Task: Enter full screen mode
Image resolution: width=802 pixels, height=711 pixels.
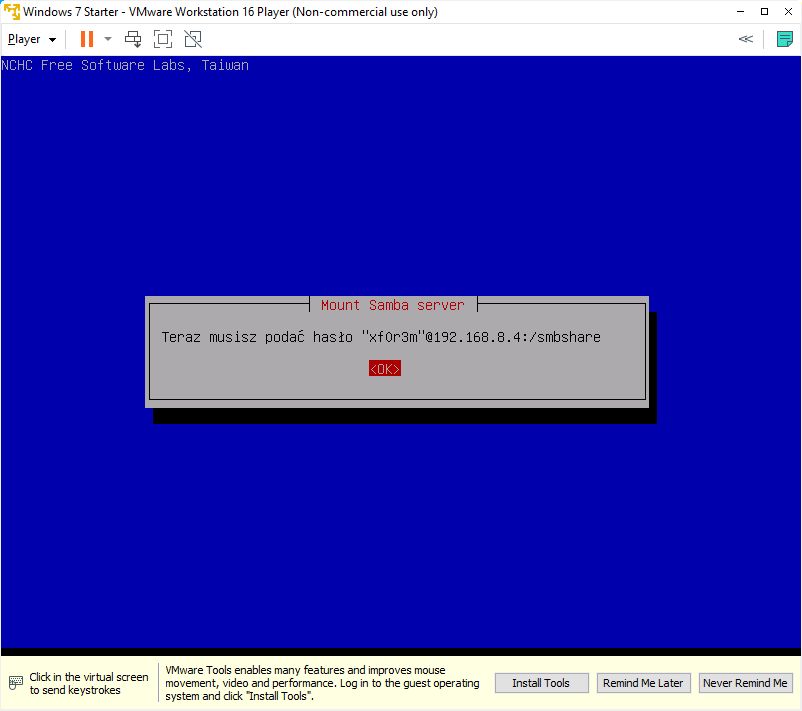Action: [x=163, y=39]
